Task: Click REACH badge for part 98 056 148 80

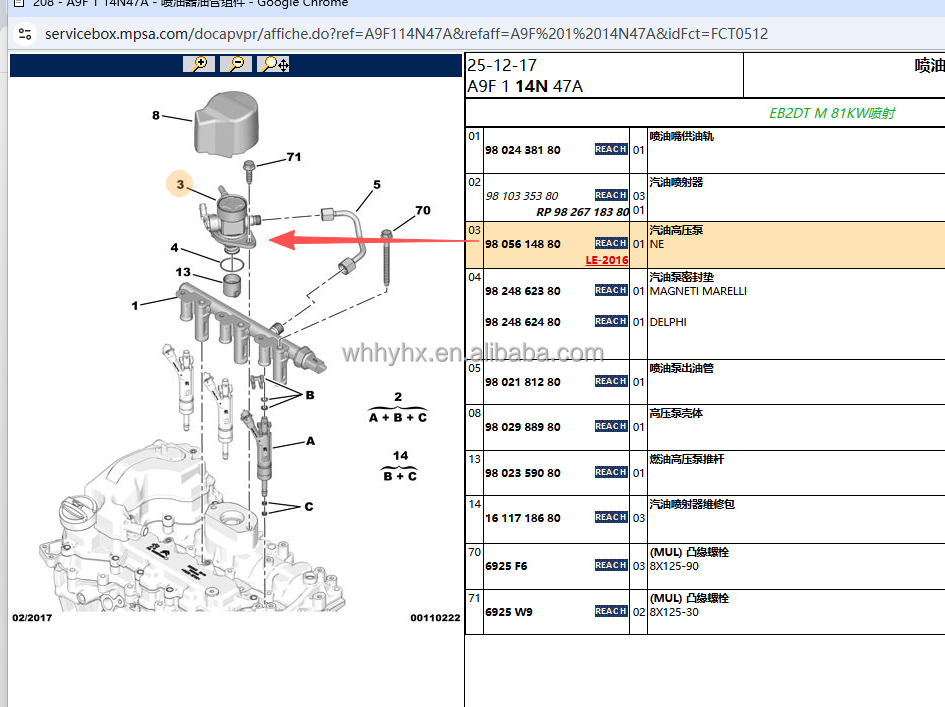Action: (x=611, y=243)
